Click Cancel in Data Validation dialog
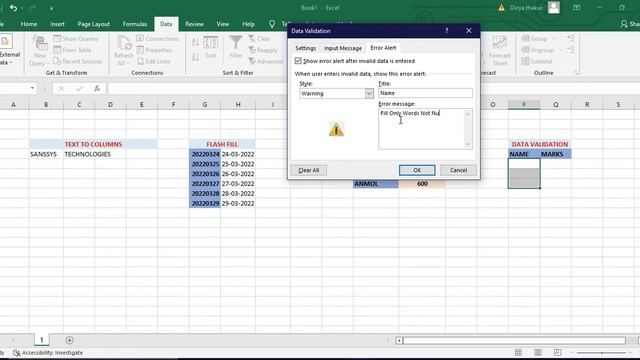 458,170
